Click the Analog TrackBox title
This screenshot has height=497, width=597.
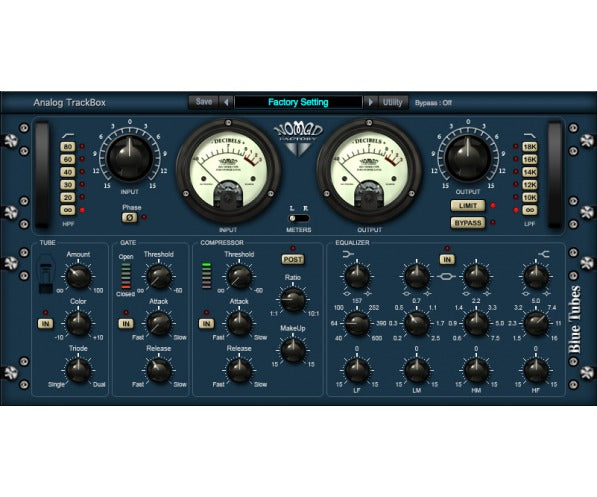coord(69,102)
